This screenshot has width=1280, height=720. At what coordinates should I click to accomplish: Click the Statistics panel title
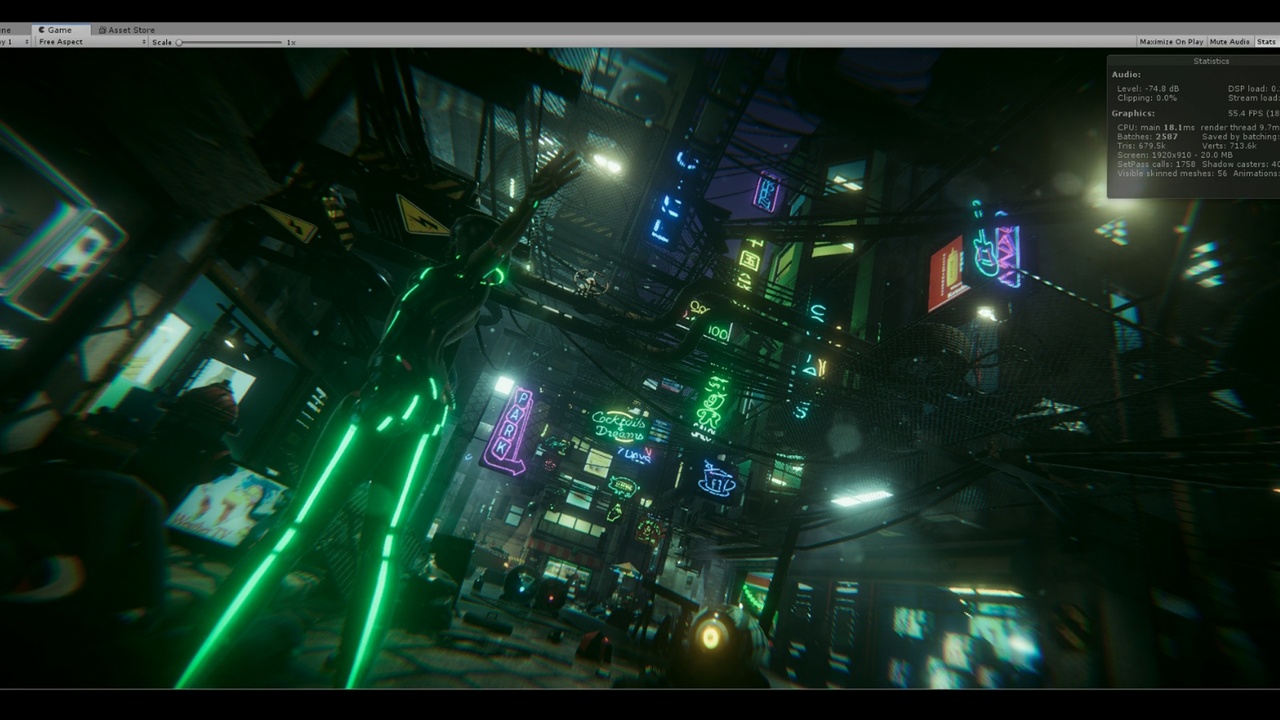pos(1211,61)
